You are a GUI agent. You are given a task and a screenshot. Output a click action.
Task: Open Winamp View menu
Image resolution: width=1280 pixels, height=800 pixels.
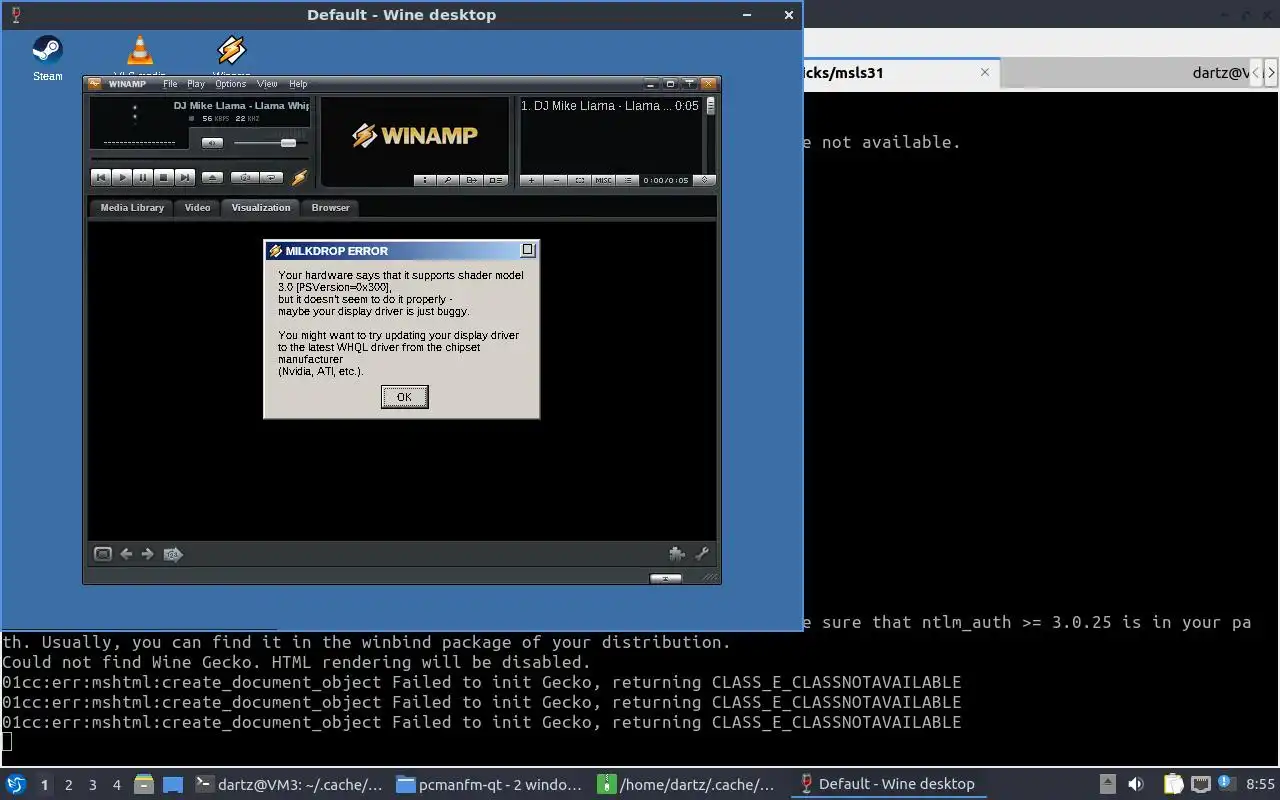coord(267,84)
